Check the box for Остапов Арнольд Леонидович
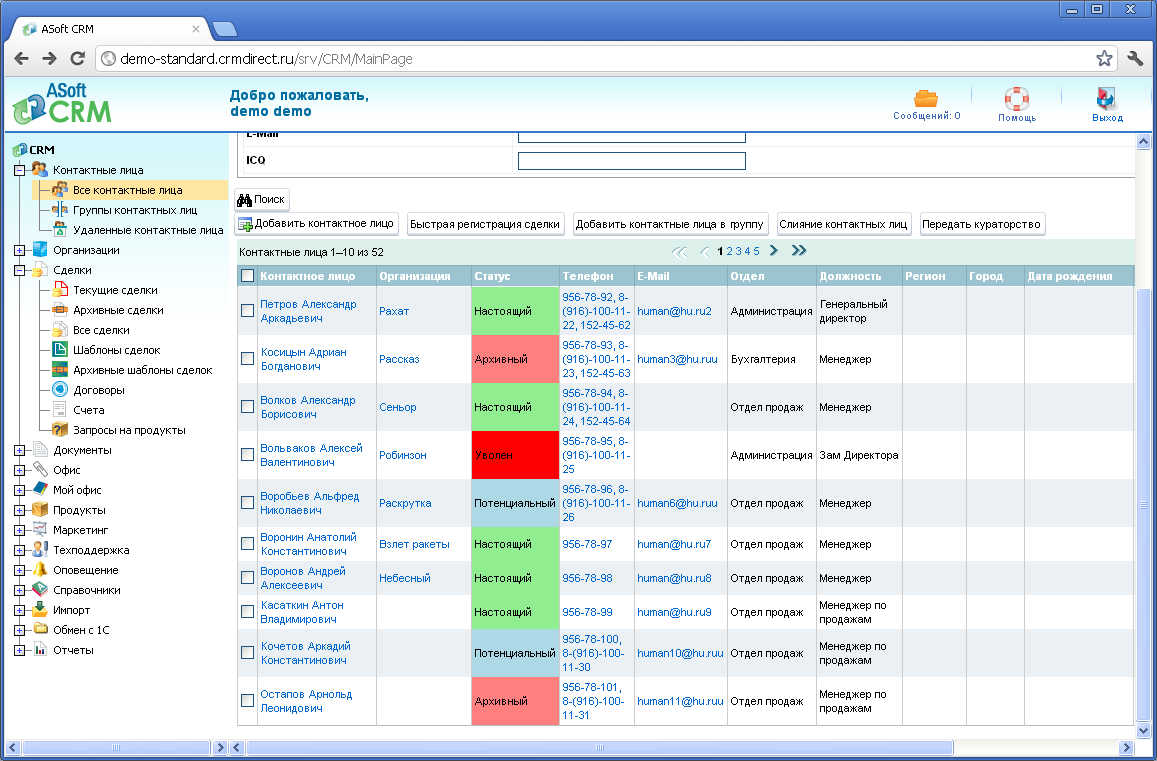The image size is (1157, 761). click(247, 700)
